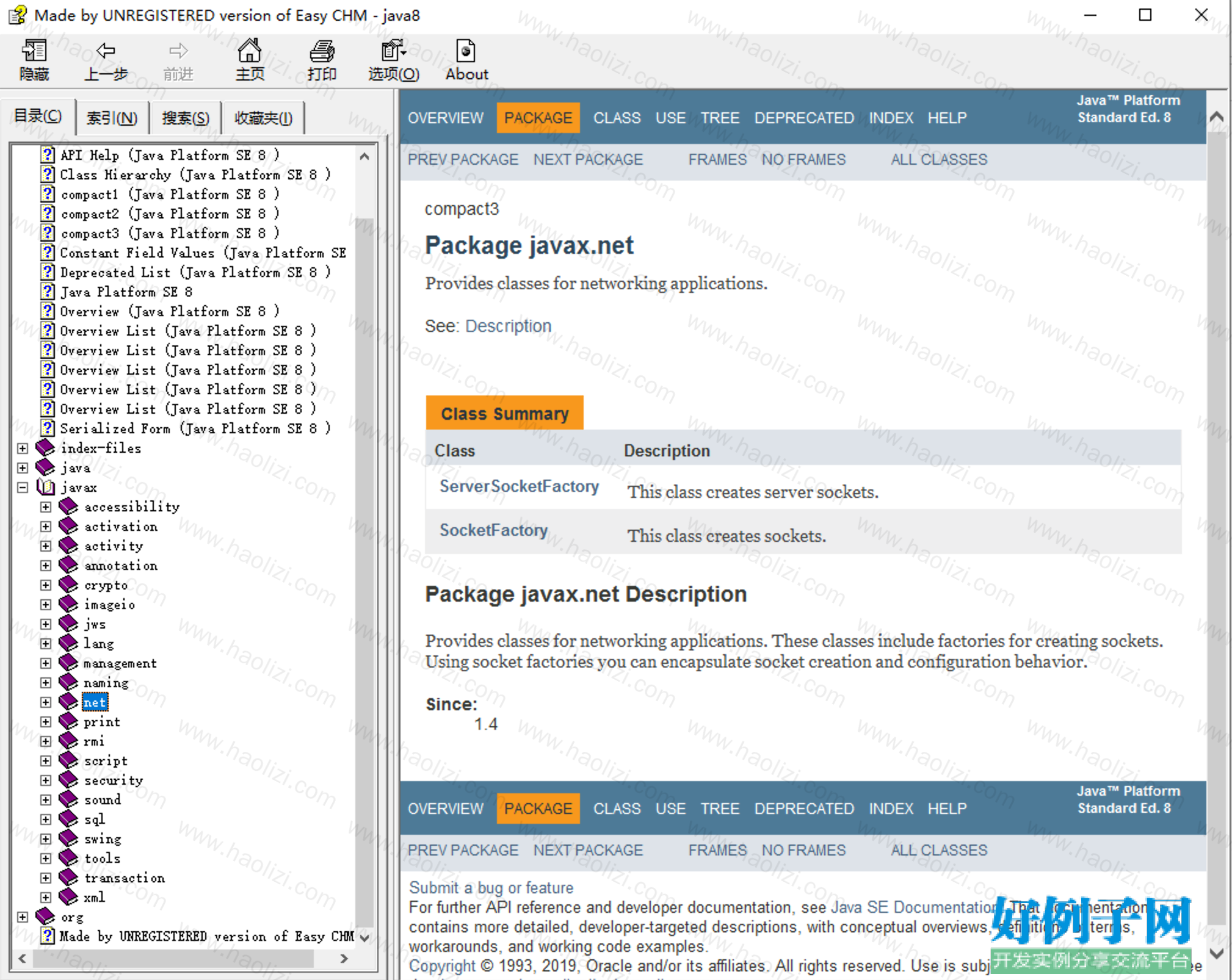Click the book icon beside crypto

pos(68,585)
